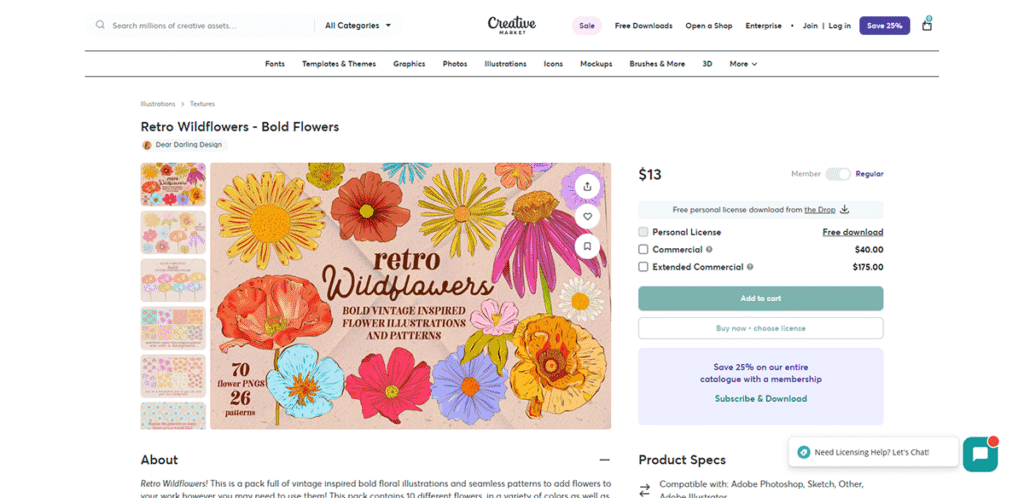This screenshot has height=498, width=1024.
Task: Click the Drop download arrow icon
Action: tap(844, 210)
